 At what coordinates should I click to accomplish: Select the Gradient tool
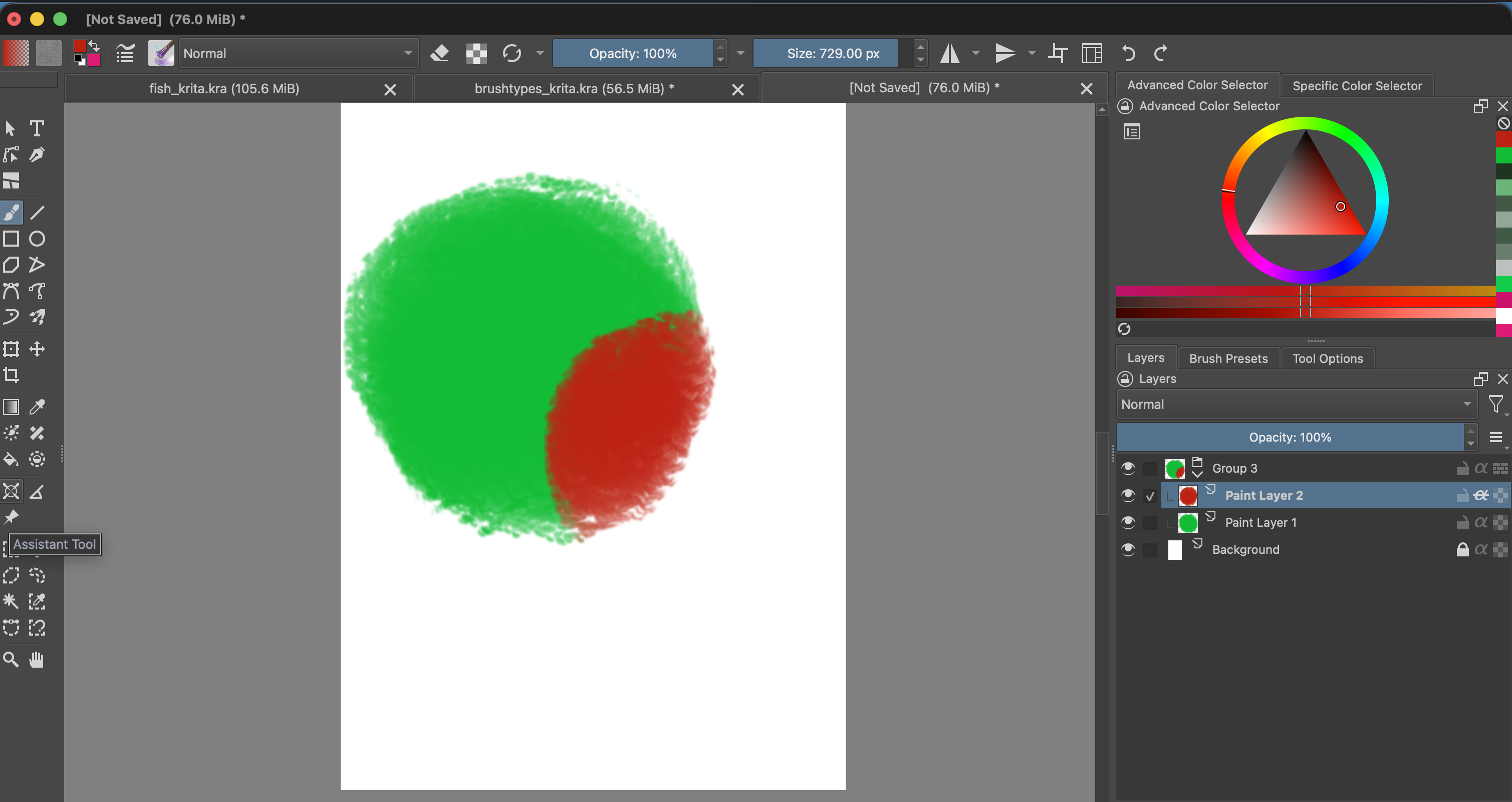[x=11, y=407]
